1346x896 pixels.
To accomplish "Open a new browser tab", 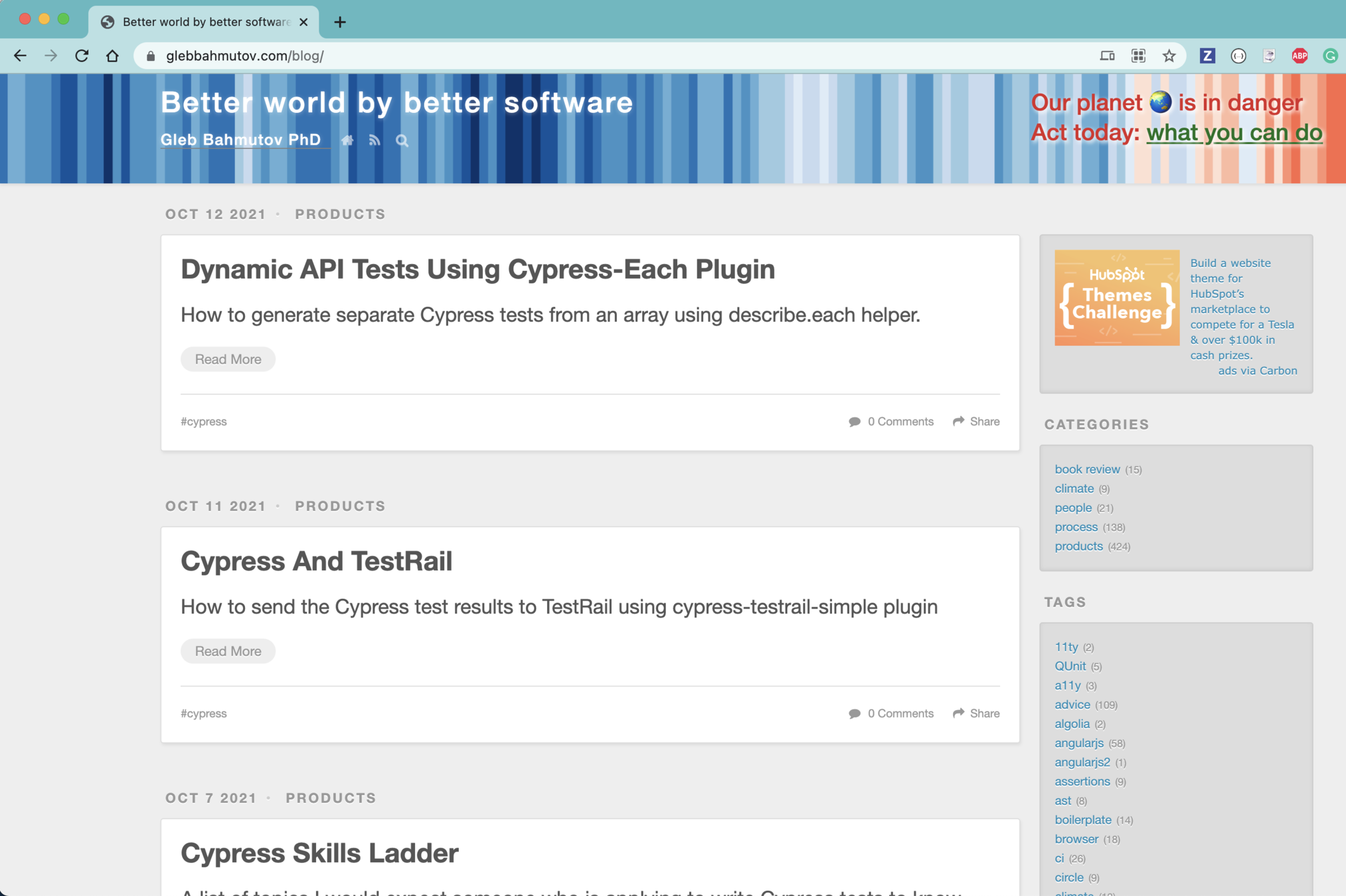I will click(x=340, y=22).
